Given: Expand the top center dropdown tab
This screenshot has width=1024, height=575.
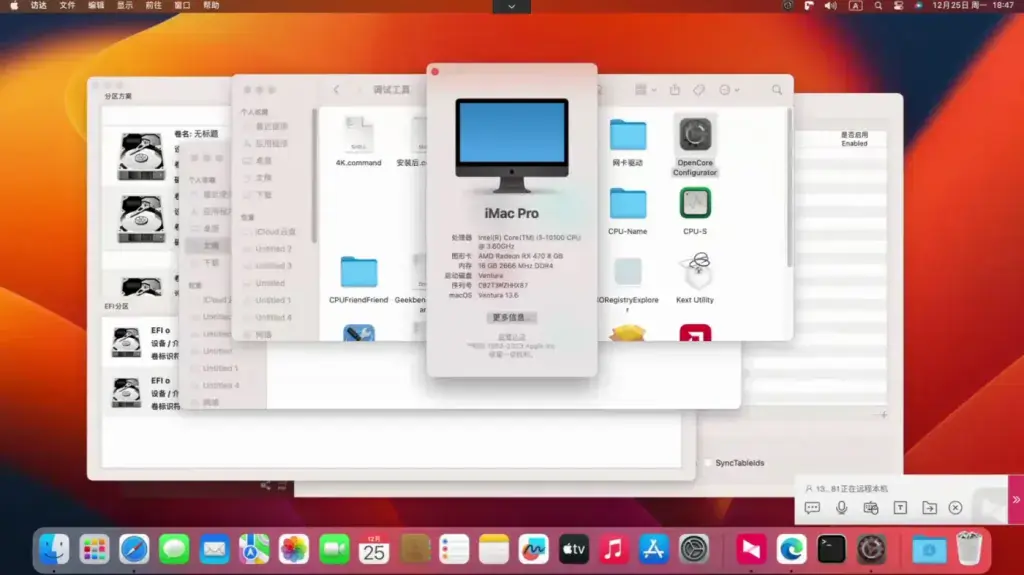Looking at the screenshot, I should (x=511, y=7).
